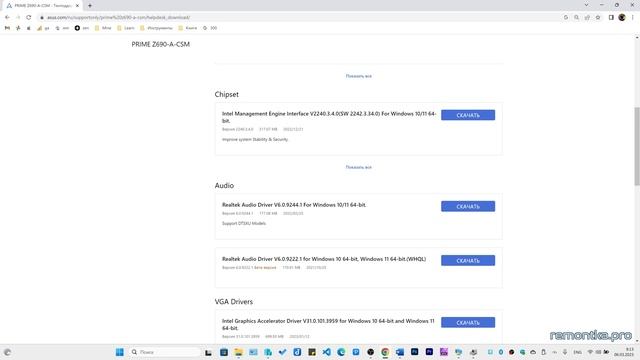Open Task View on taskbar
The image size is (640, 360).
(208, 352)
